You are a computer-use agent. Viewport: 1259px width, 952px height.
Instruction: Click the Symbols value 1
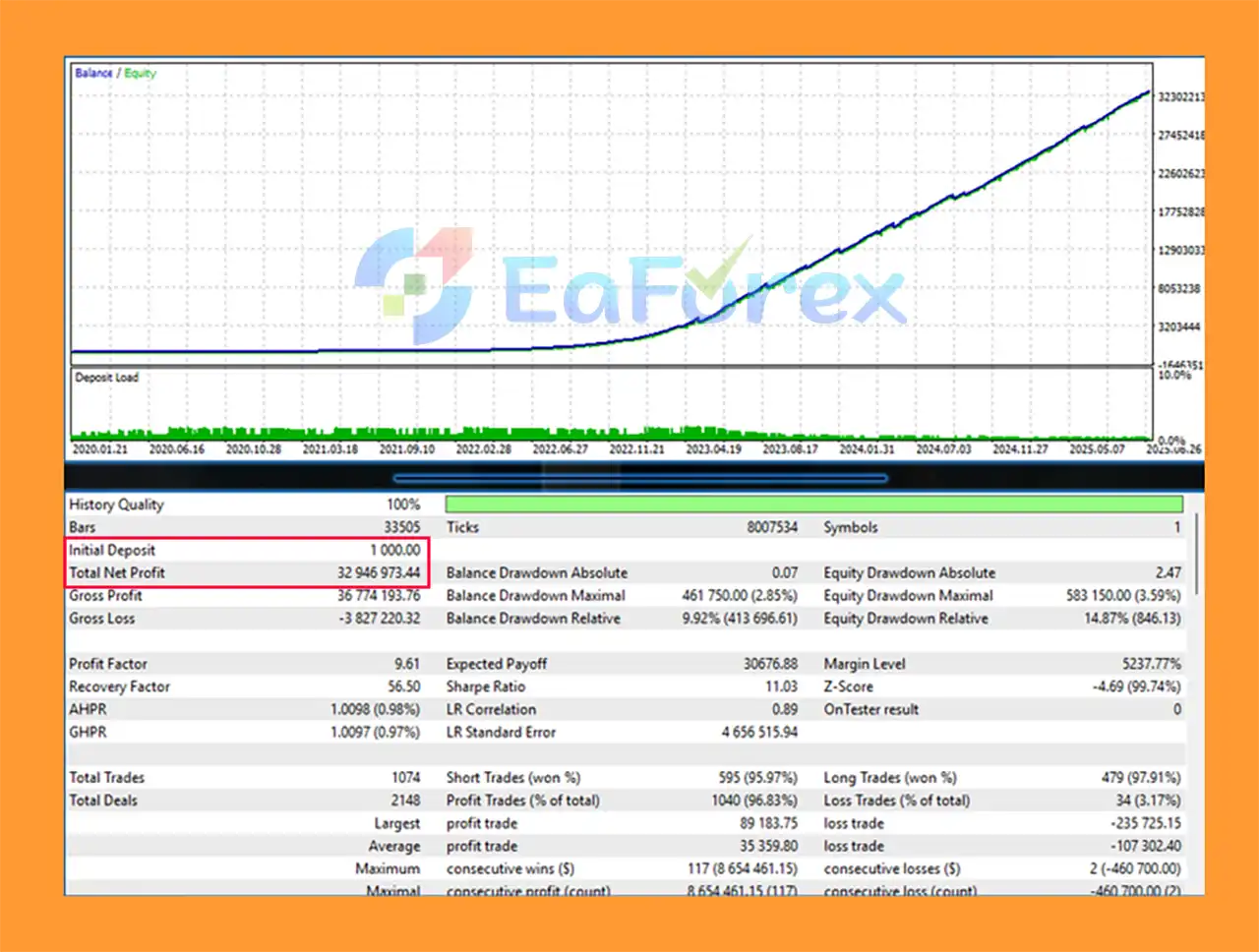click(x=1176, y=527)
